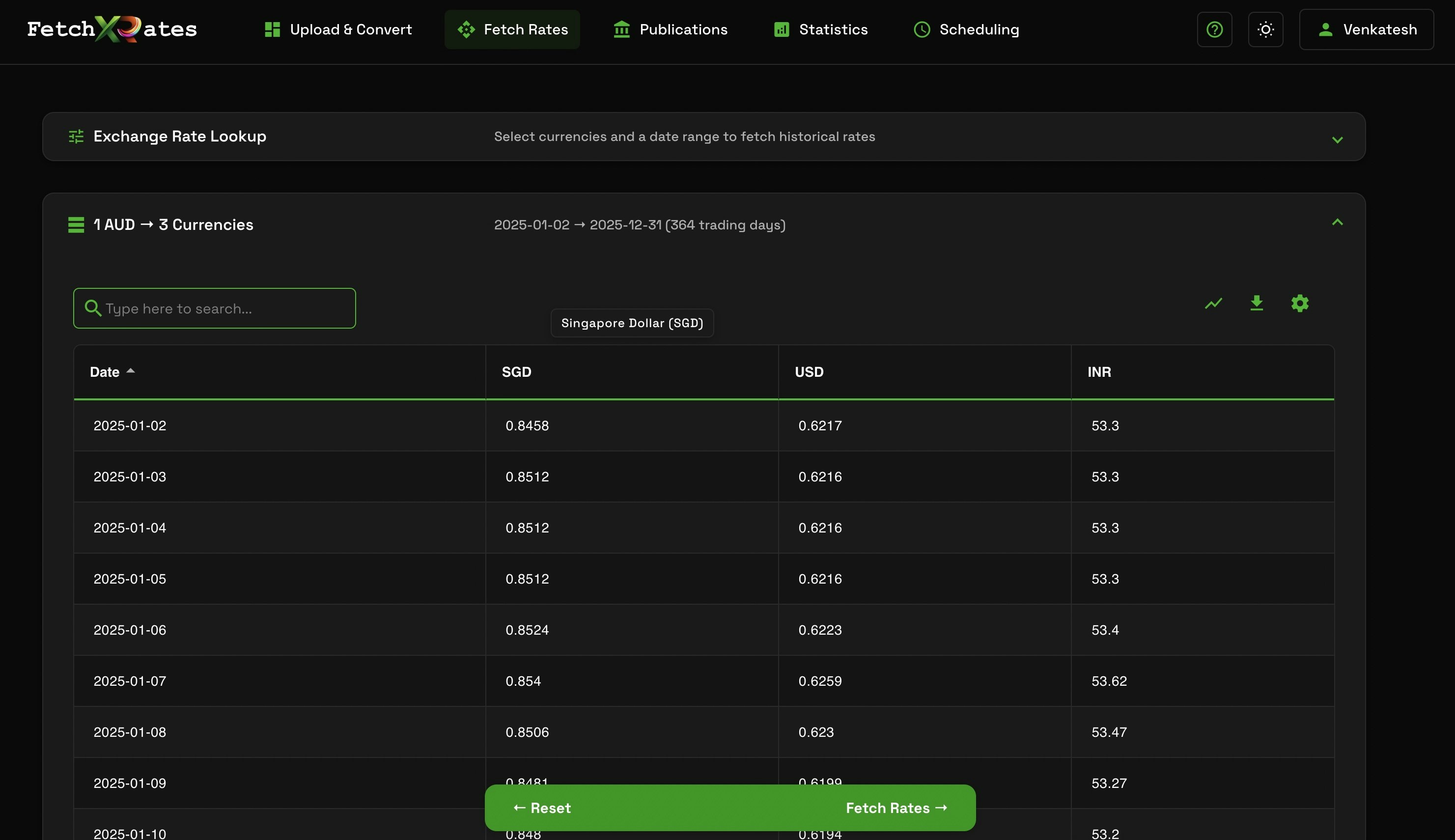Click INR value 53.27
1455x840 pixels.
pyautogui.click(x=1109, y=783)
